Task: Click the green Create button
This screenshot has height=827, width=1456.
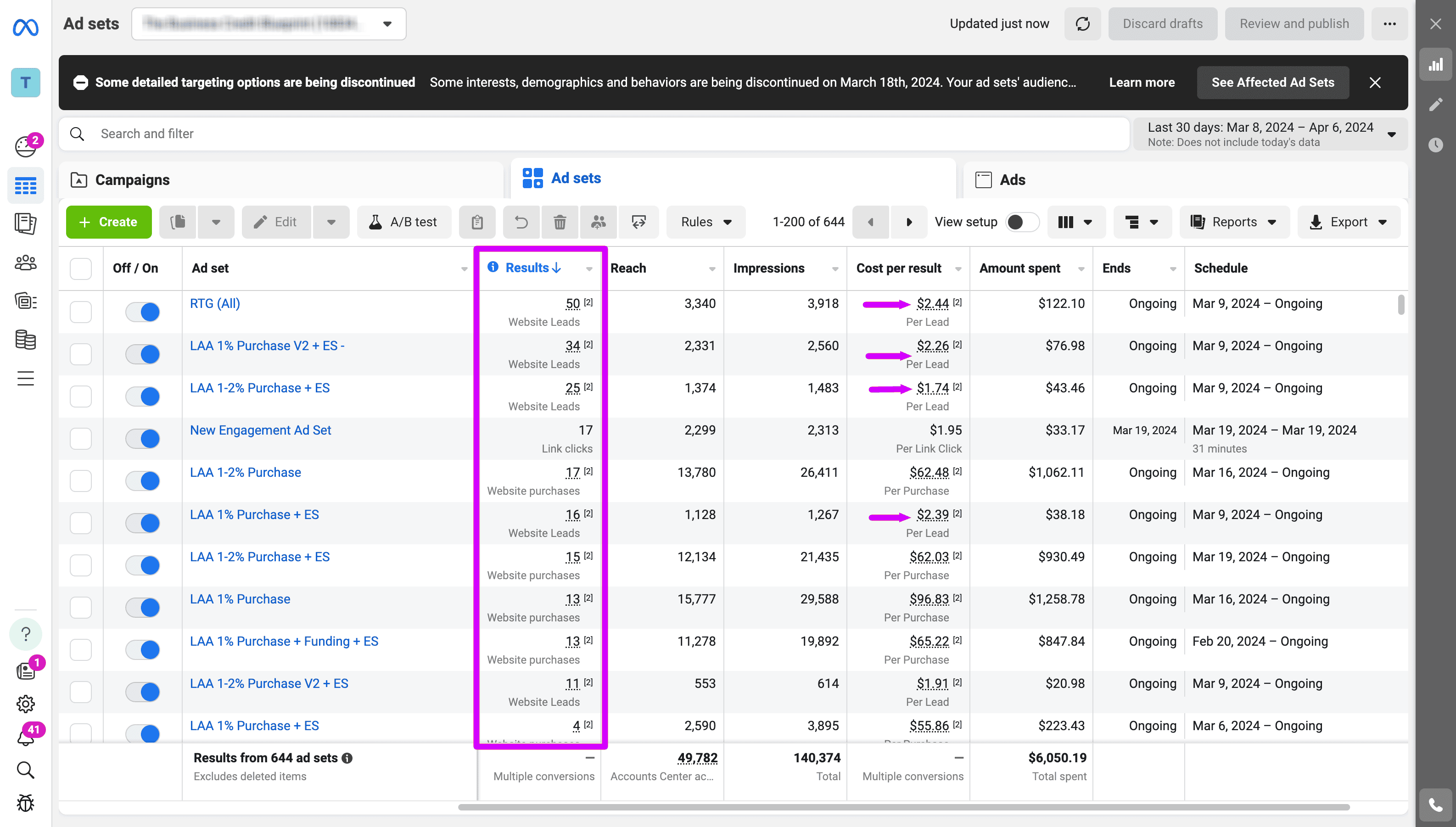Action: (108, 222)
